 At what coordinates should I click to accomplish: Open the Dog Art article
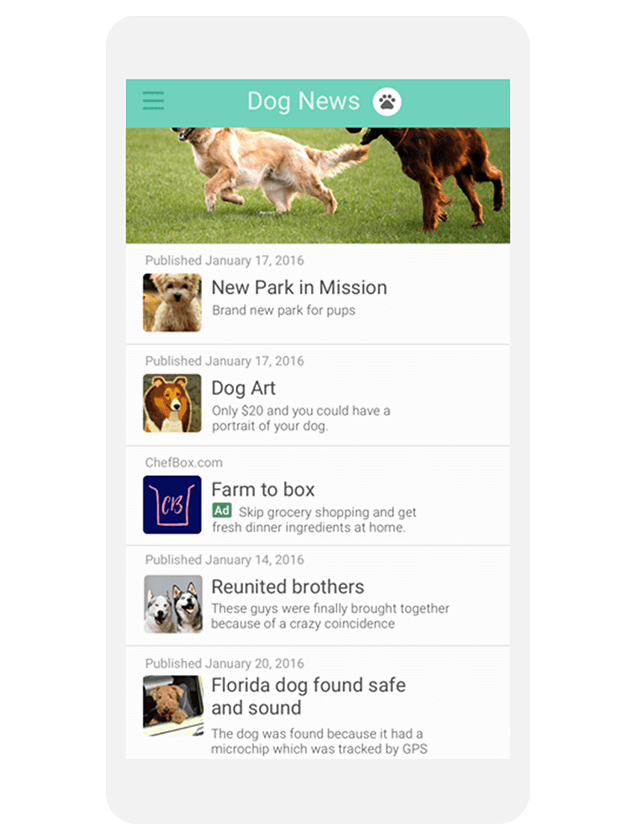tap(318, 395)
